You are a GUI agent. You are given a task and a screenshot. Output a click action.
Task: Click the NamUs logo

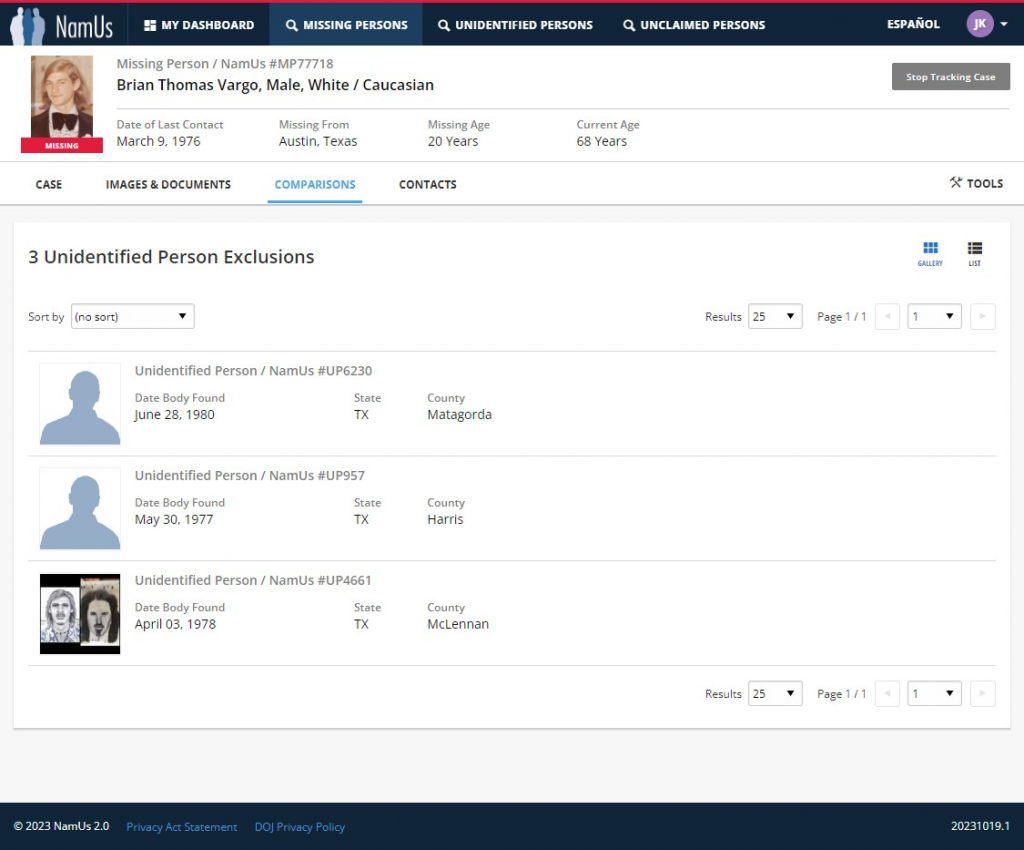click(x=62, y=24)
